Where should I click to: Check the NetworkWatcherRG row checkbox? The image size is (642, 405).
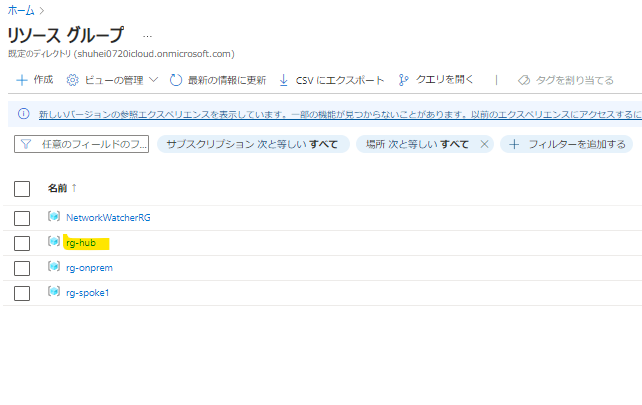[22, 218]
